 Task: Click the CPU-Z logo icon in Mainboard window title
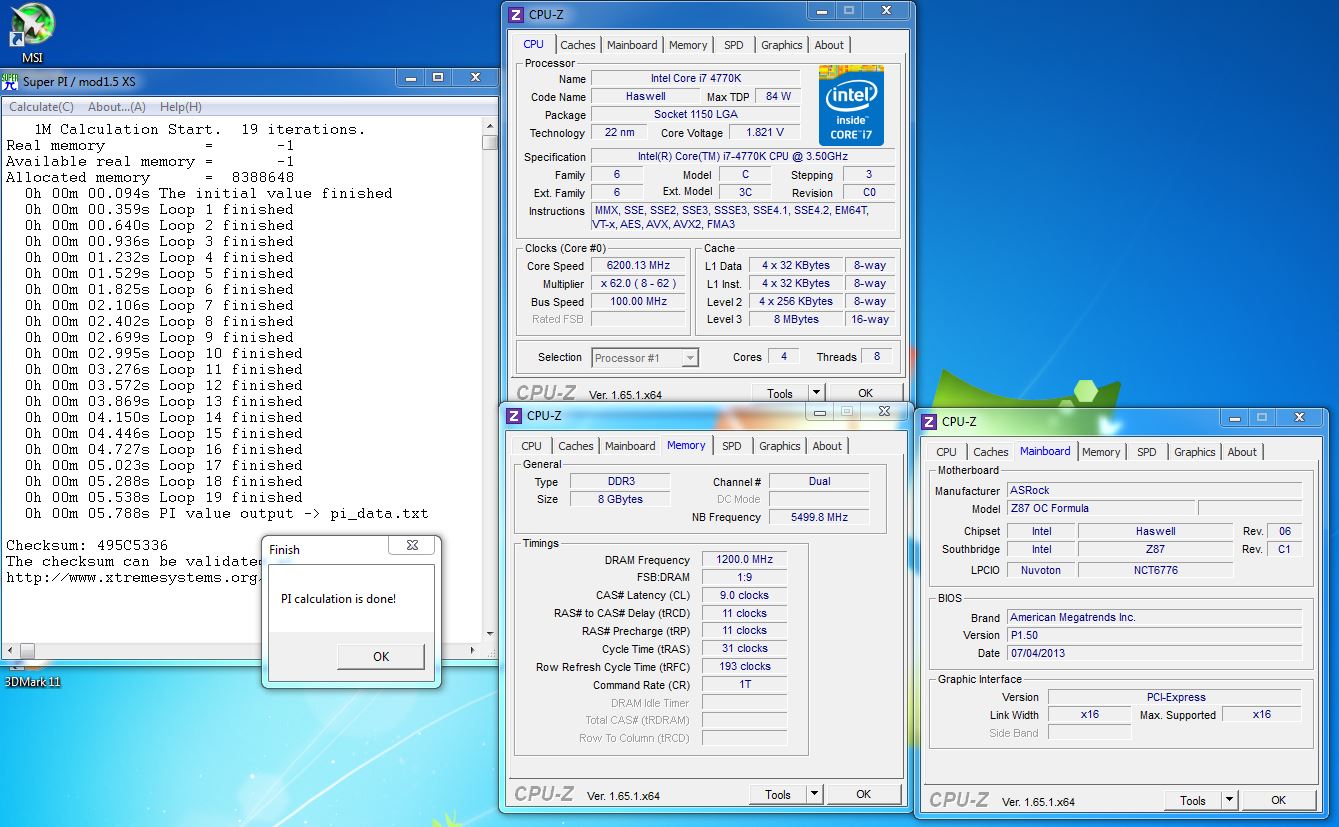[x=928, y=421]
